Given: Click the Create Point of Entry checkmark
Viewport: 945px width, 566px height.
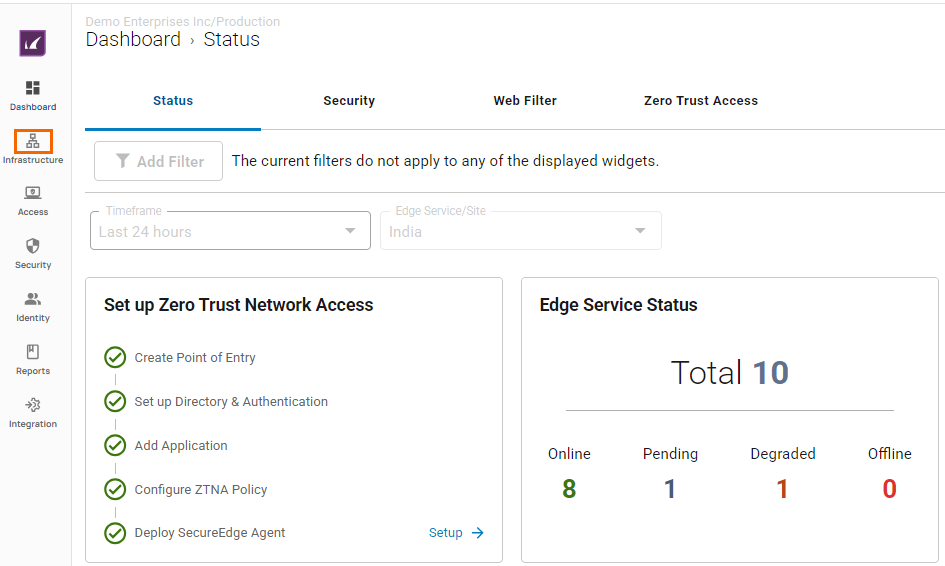Looking at the screenshot, I should click(x=115, y=358).
